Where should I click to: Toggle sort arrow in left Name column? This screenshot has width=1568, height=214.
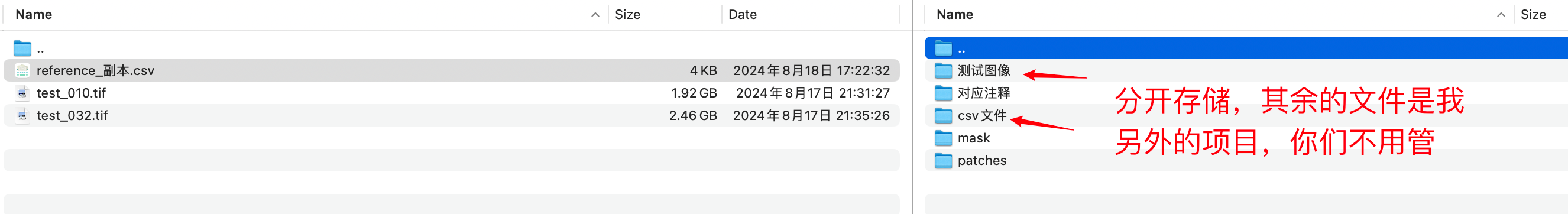[595, 15]
